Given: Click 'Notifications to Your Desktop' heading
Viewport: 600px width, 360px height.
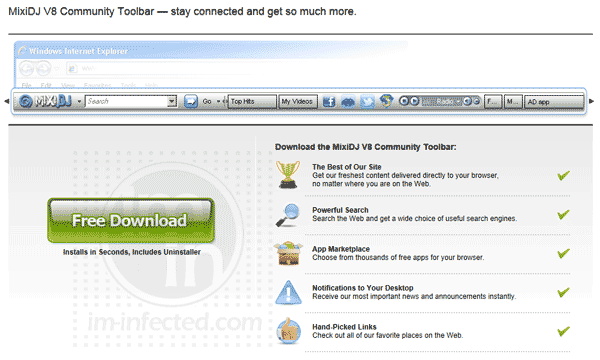Looking at the screenshot, I should tap(363, 288).
